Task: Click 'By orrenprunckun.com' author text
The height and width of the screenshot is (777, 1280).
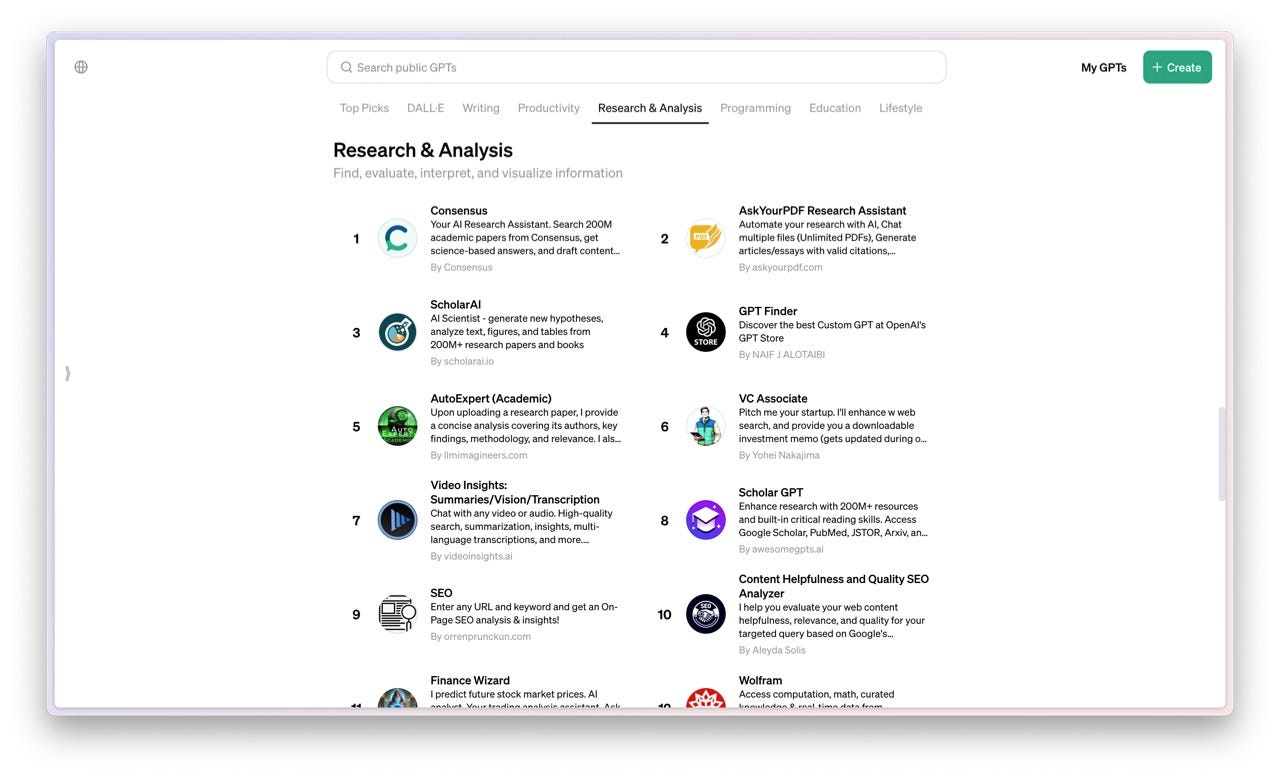Action: click(480, 636)
